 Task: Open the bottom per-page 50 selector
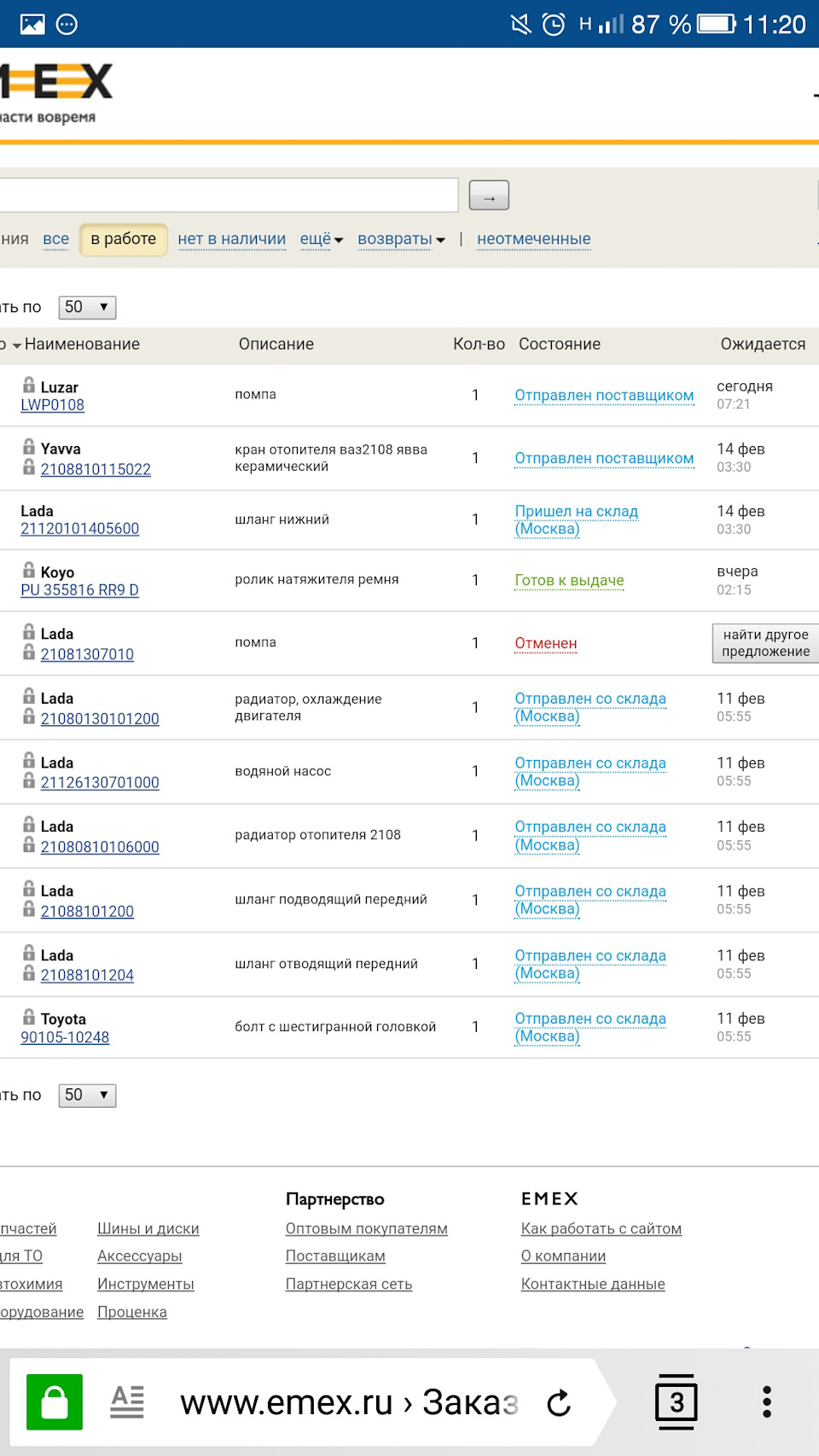point(87,1095)
